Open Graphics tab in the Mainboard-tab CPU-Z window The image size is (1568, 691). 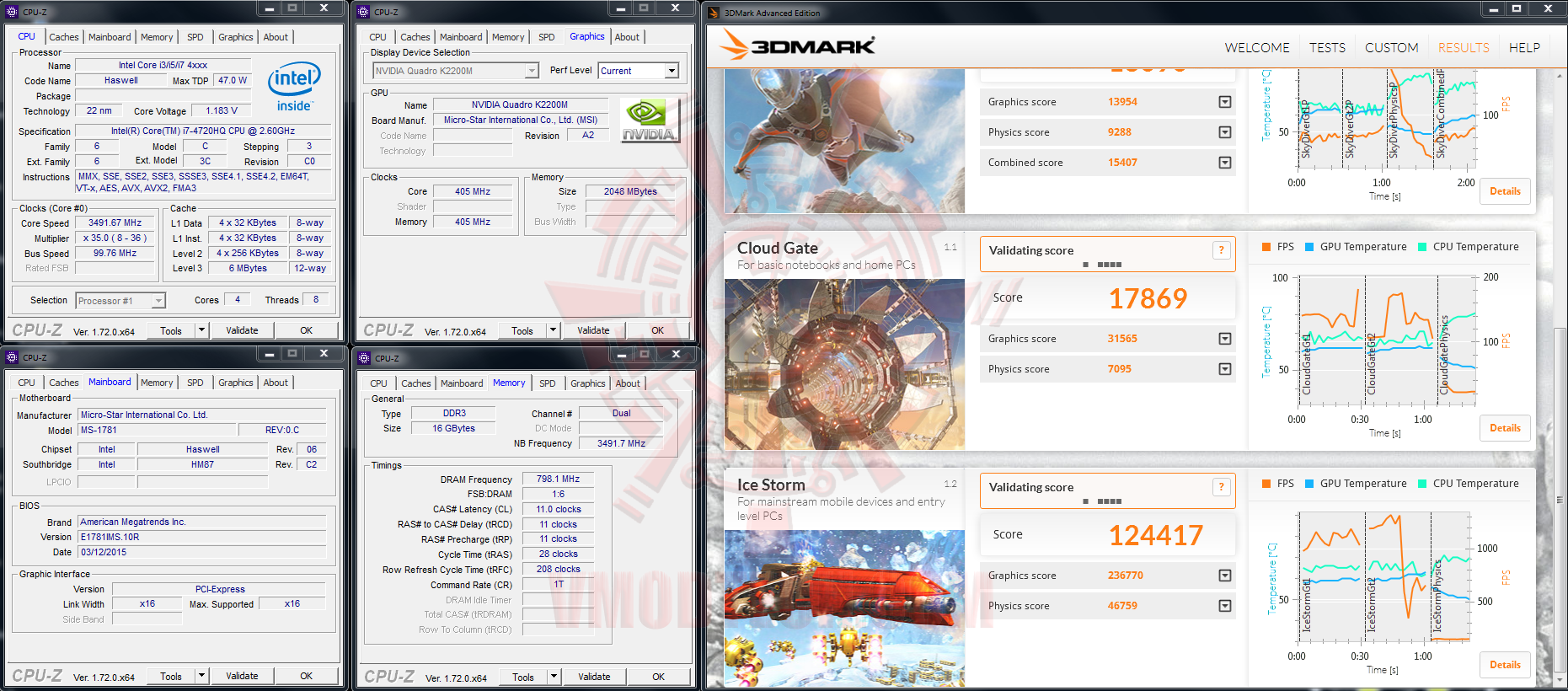[x=236, y=383]
